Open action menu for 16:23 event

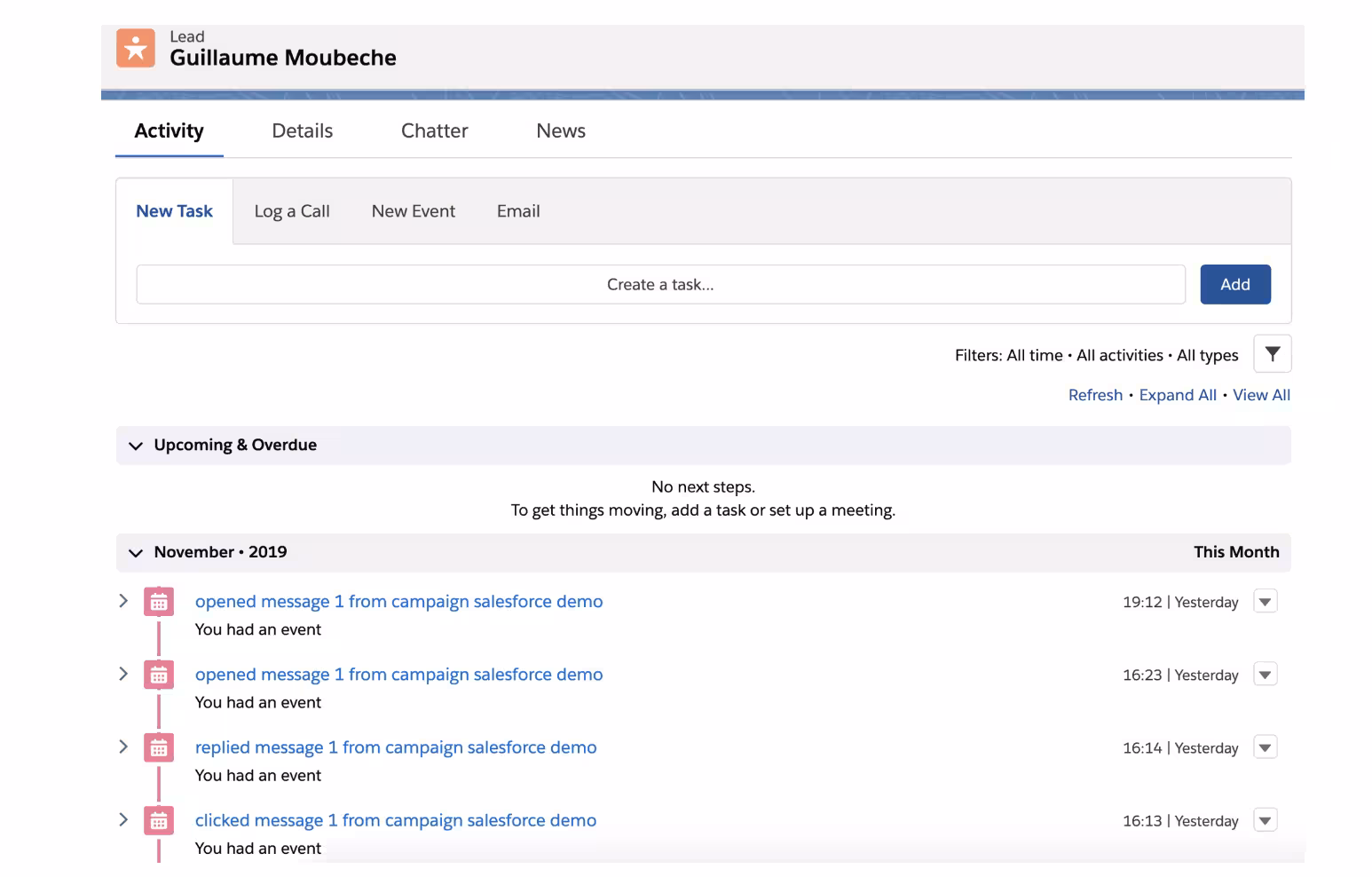1265,676
